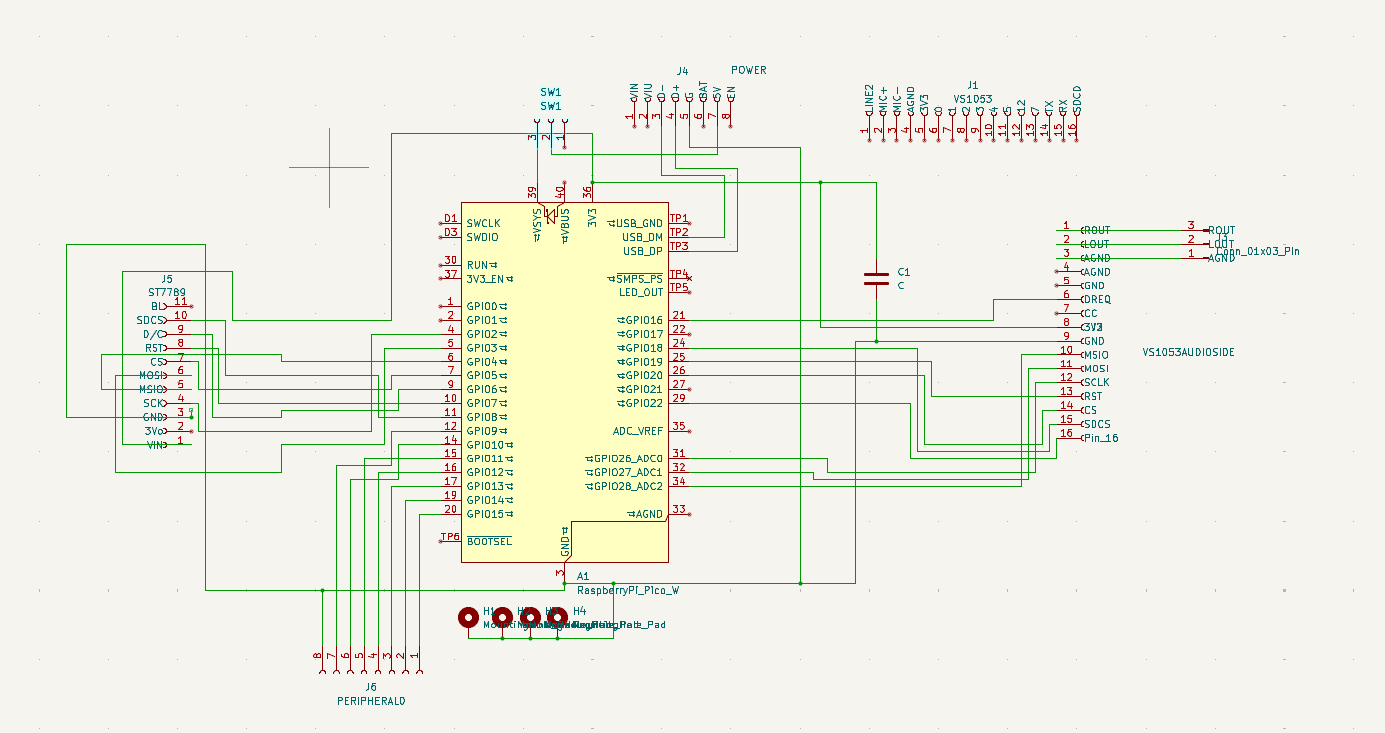
Task: Select the C1 capacitor symbol
Action: (876, 278)
